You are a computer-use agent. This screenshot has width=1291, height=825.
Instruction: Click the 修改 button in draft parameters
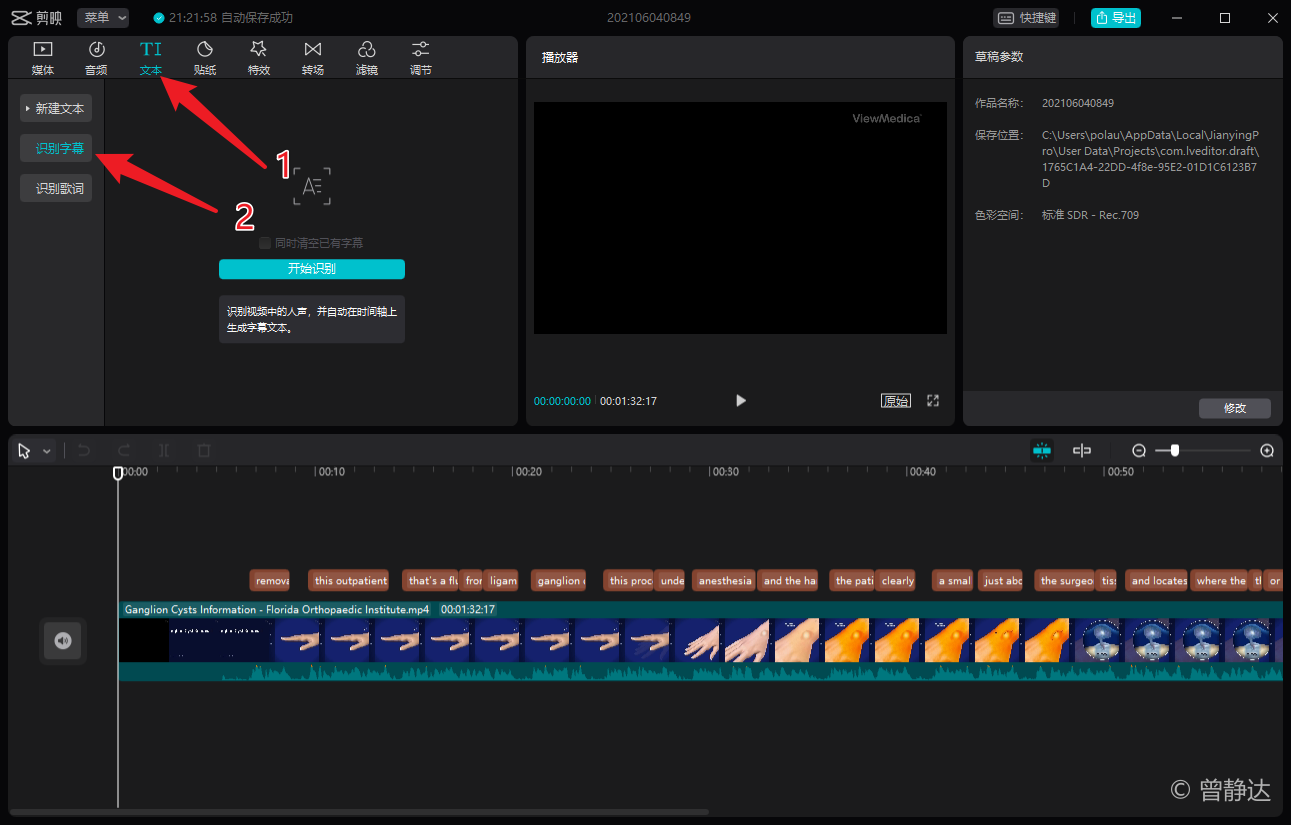1235,408
